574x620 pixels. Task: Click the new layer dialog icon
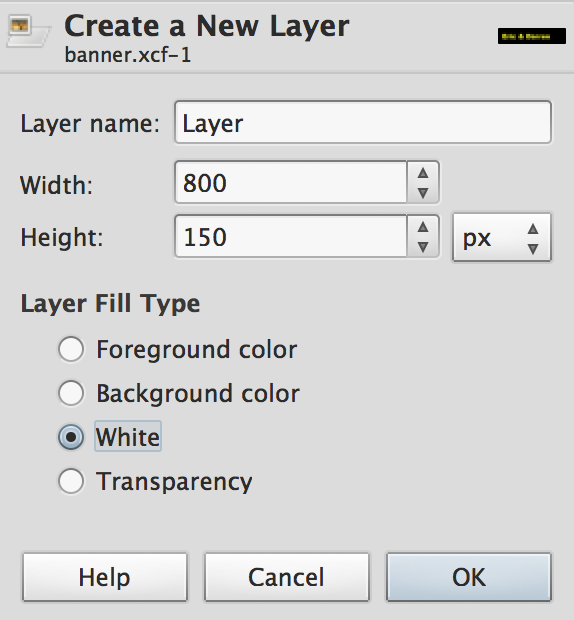tap(28, 31)
